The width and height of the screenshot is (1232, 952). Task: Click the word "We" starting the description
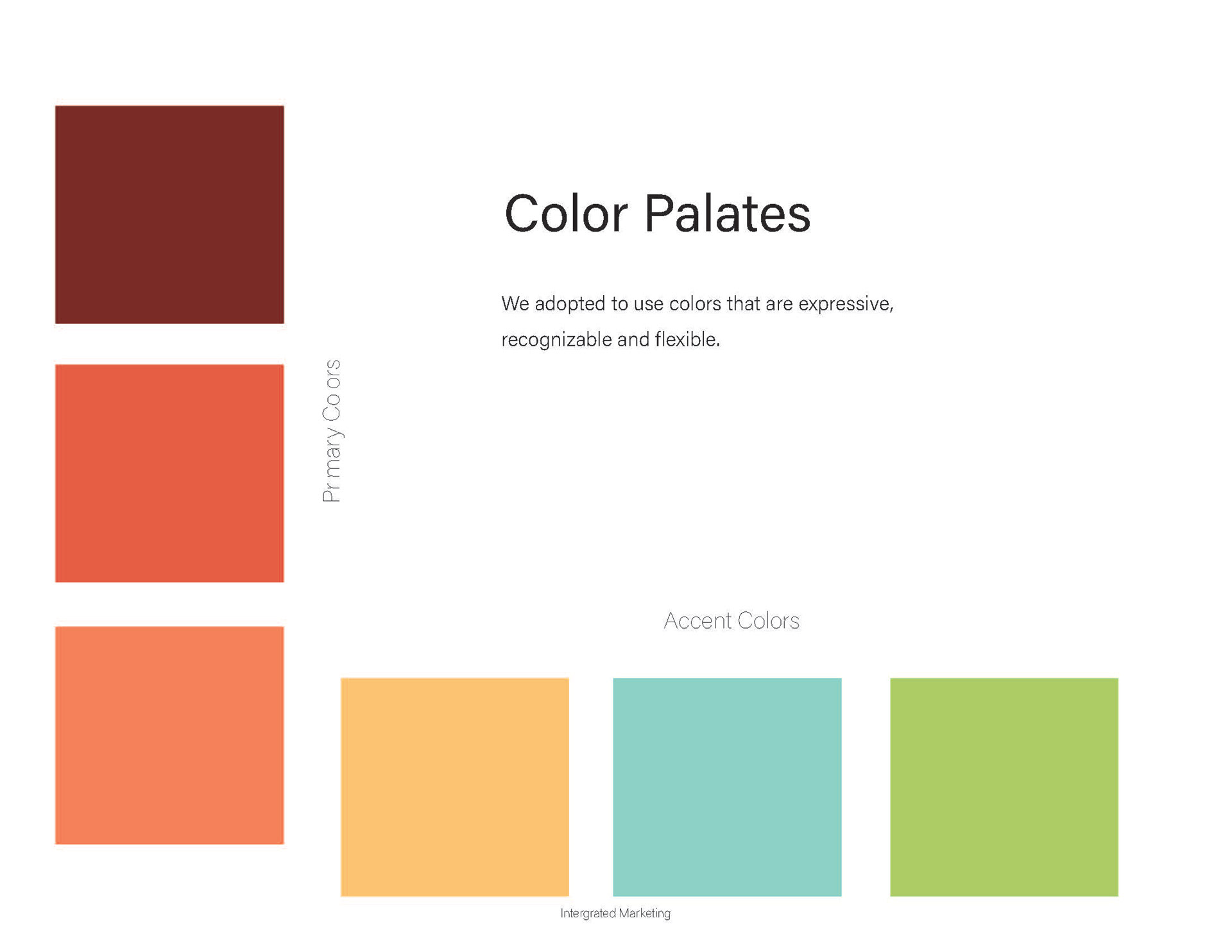pos(515,303)
